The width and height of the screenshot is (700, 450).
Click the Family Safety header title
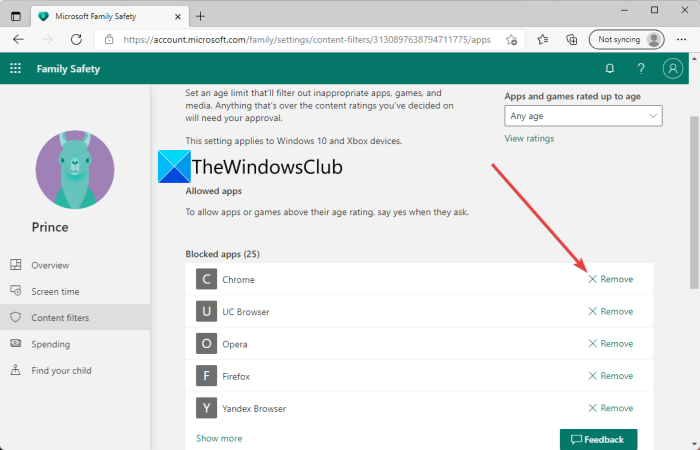[68, 69]
